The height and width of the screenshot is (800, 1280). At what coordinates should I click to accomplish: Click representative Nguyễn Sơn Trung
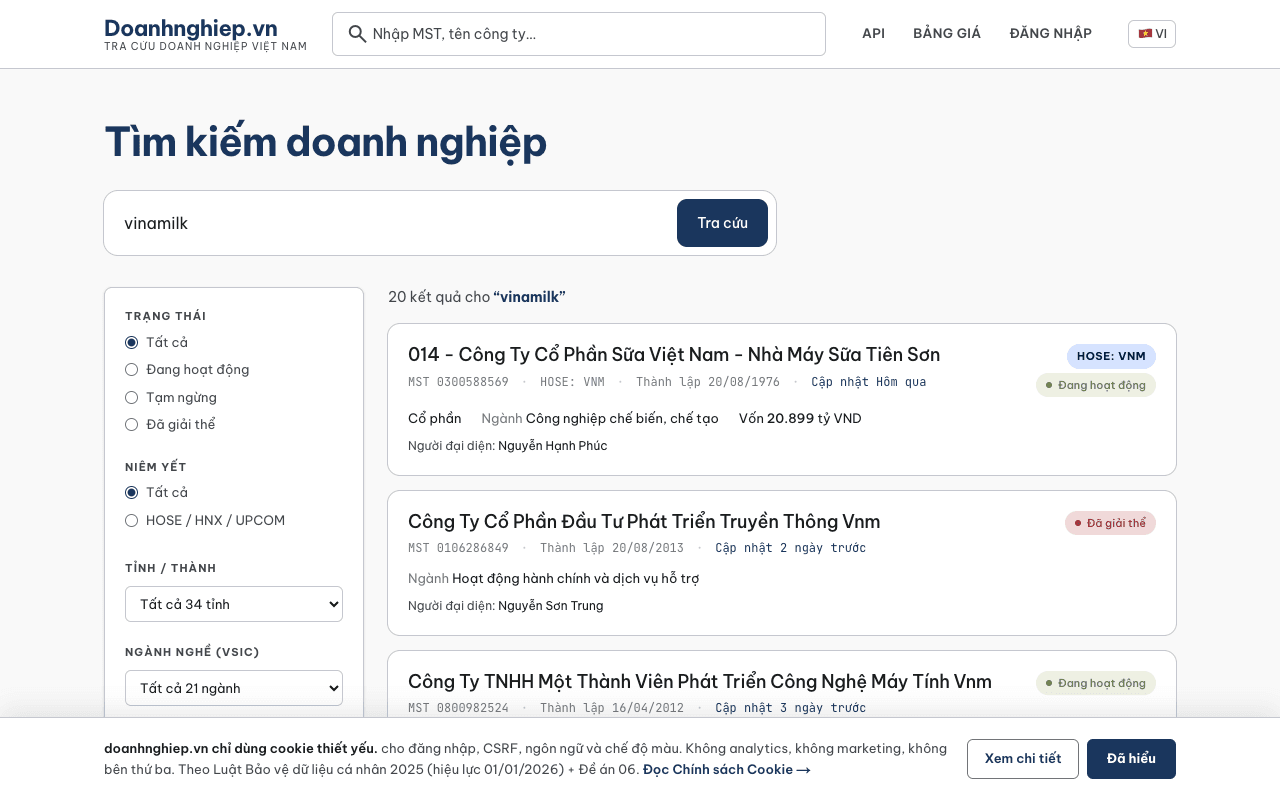pyautogui.click(x=551, y=606)
